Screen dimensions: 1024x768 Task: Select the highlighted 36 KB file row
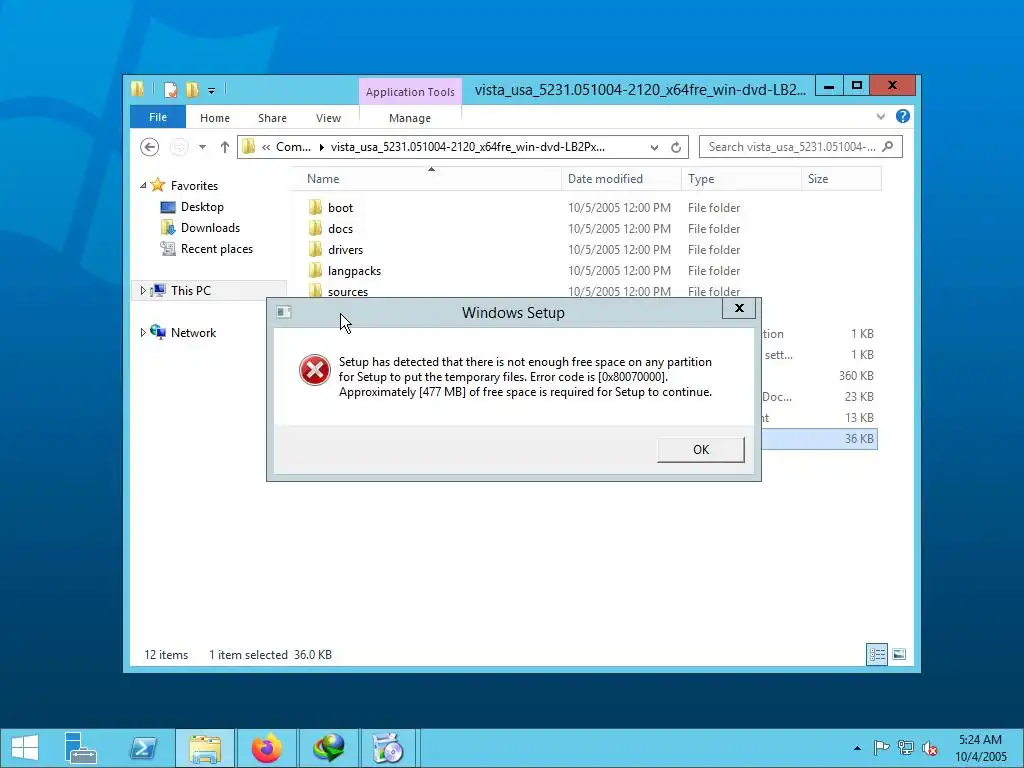click(819, 438)
